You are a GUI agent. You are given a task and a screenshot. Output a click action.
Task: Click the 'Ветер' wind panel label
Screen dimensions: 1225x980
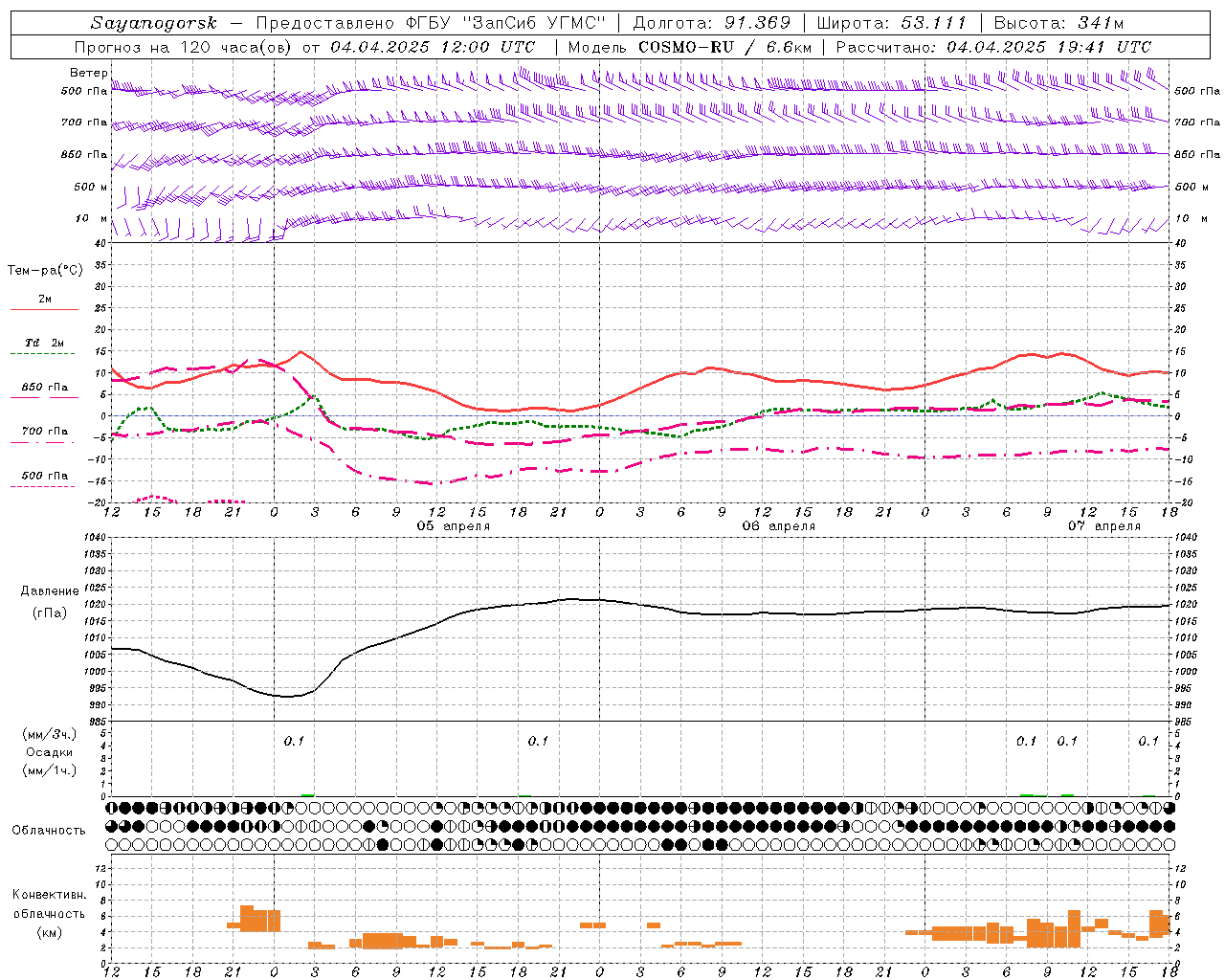(x=89, y=73)
